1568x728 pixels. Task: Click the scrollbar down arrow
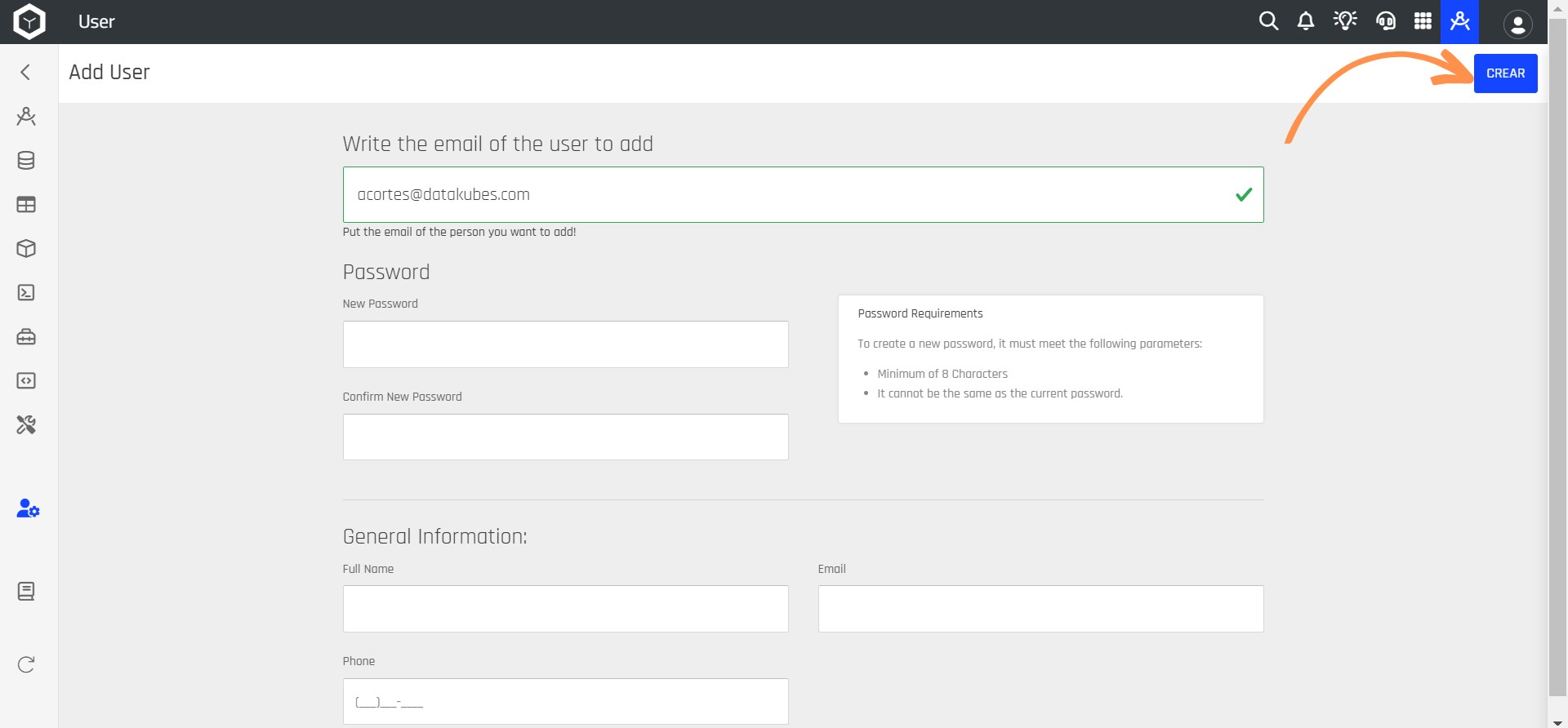pyautogui.click(x=1557, y=722)
